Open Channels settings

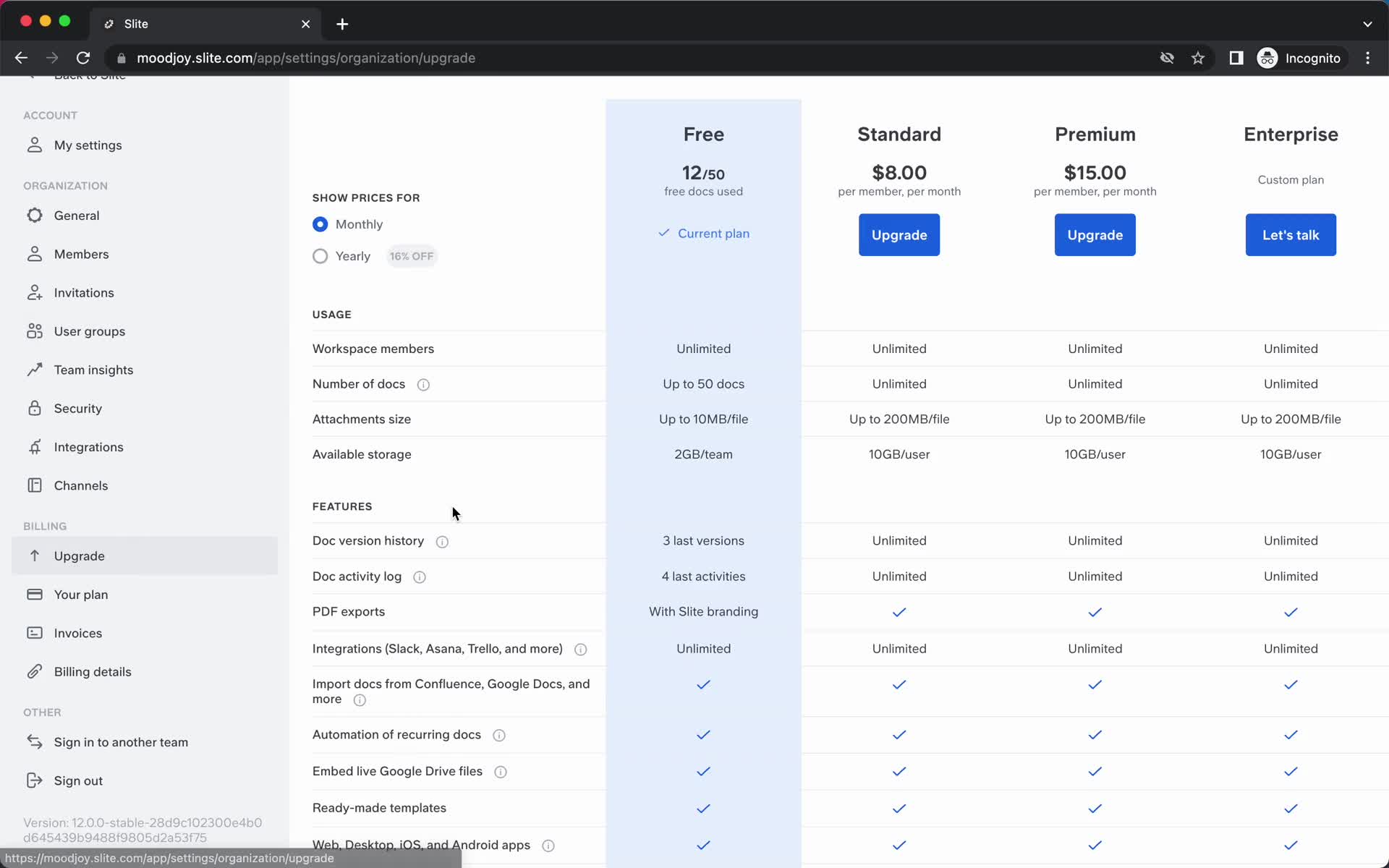click(x=81, y=485)
